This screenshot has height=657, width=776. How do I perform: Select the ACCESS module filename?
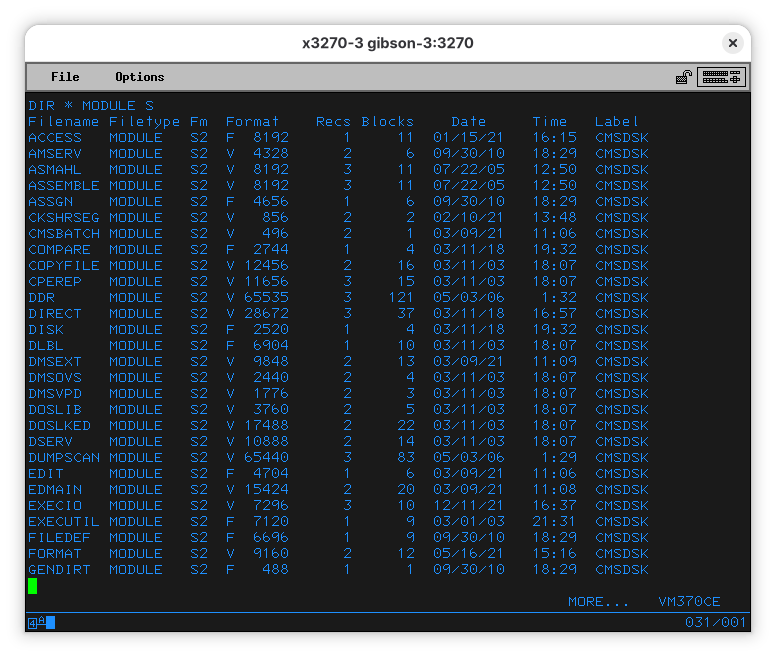[x=53, y=138]
